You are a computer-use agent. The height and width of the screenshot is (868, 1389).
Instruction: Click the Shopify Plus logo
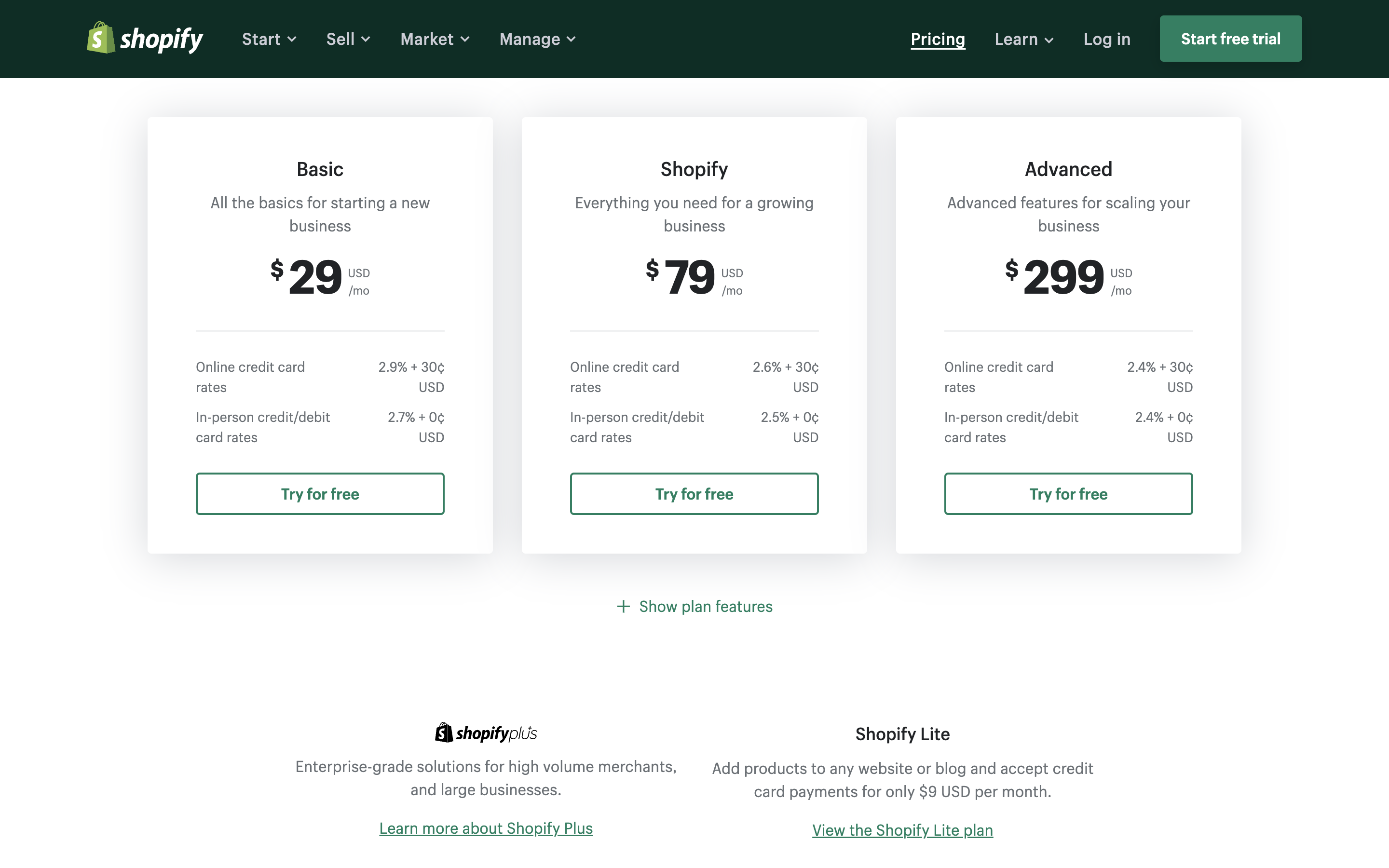tap(486, 733)
